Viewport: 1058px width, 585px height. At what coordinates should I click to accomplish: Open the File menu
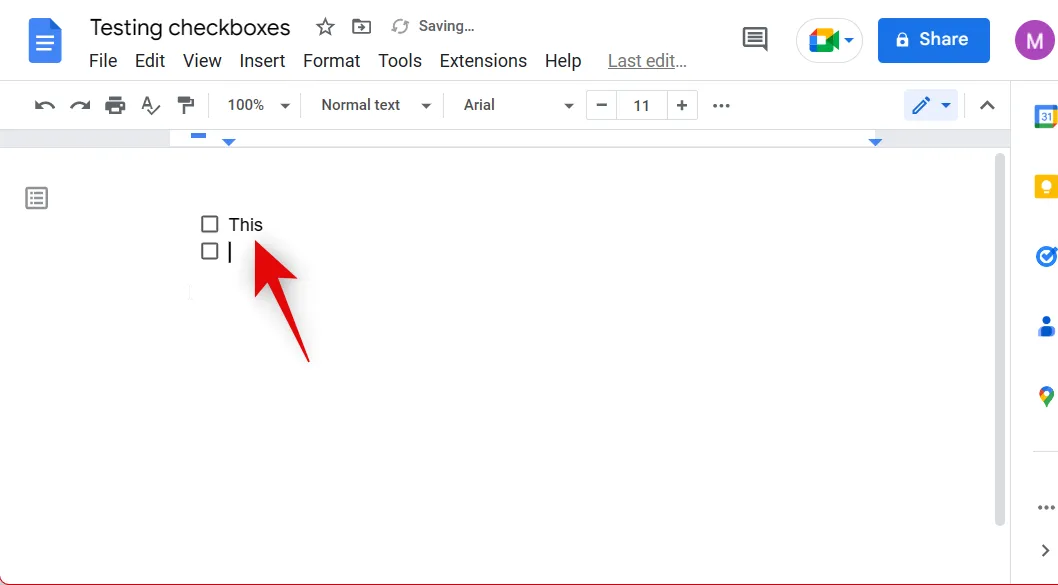click(x=103, y=61)
